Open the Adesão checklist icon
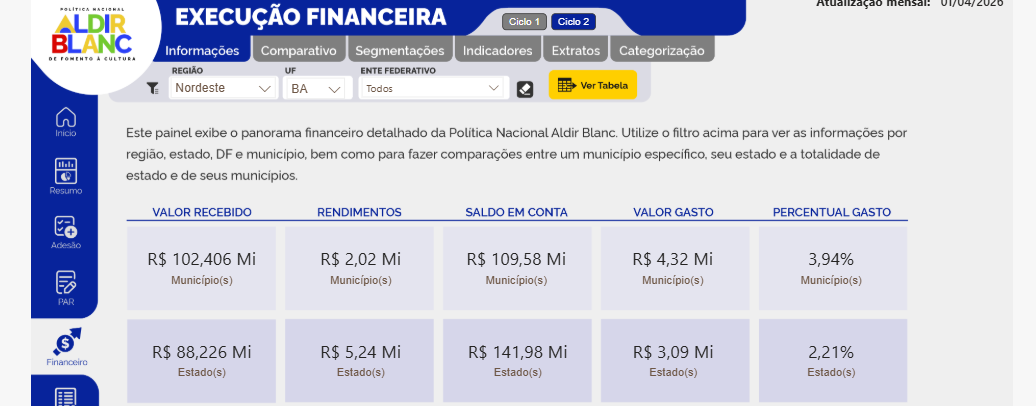 (65, 231)
